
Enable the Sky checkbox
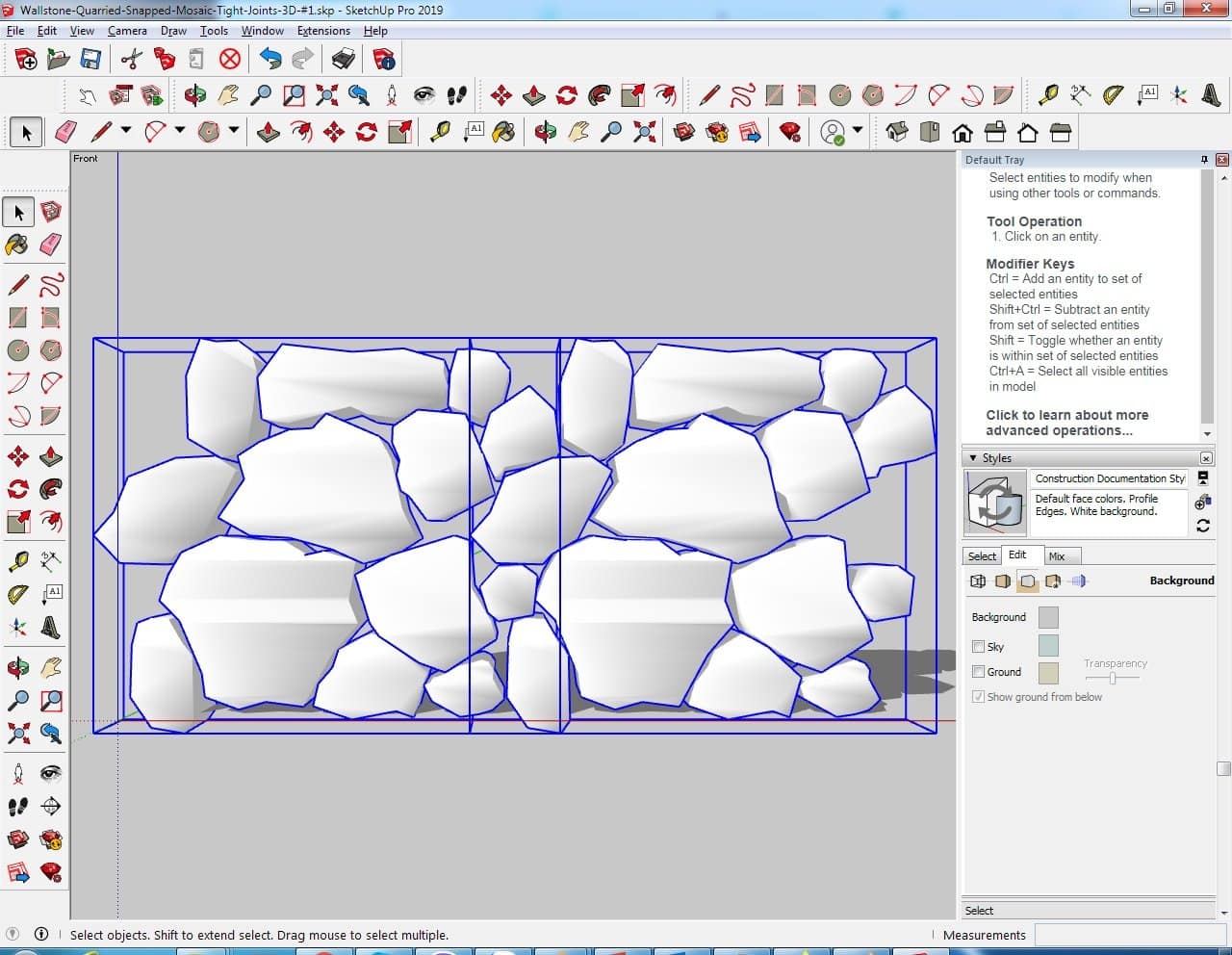coord(979,647)
